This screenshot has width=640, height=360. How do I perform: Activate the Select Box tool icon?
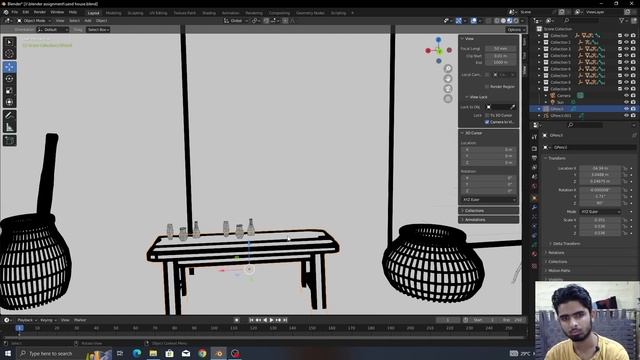(9, 42)
